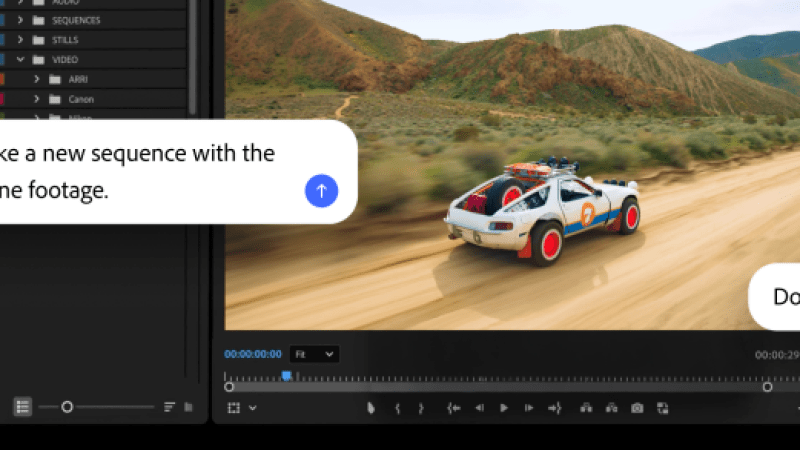Step forward one frame

pos(529,408)
